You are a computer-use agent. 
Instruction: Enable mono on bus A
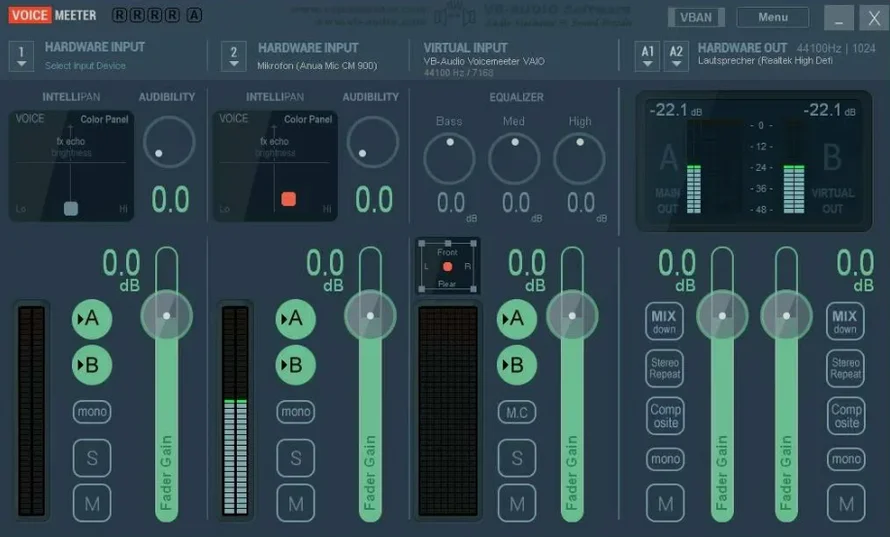pos(665,459)
